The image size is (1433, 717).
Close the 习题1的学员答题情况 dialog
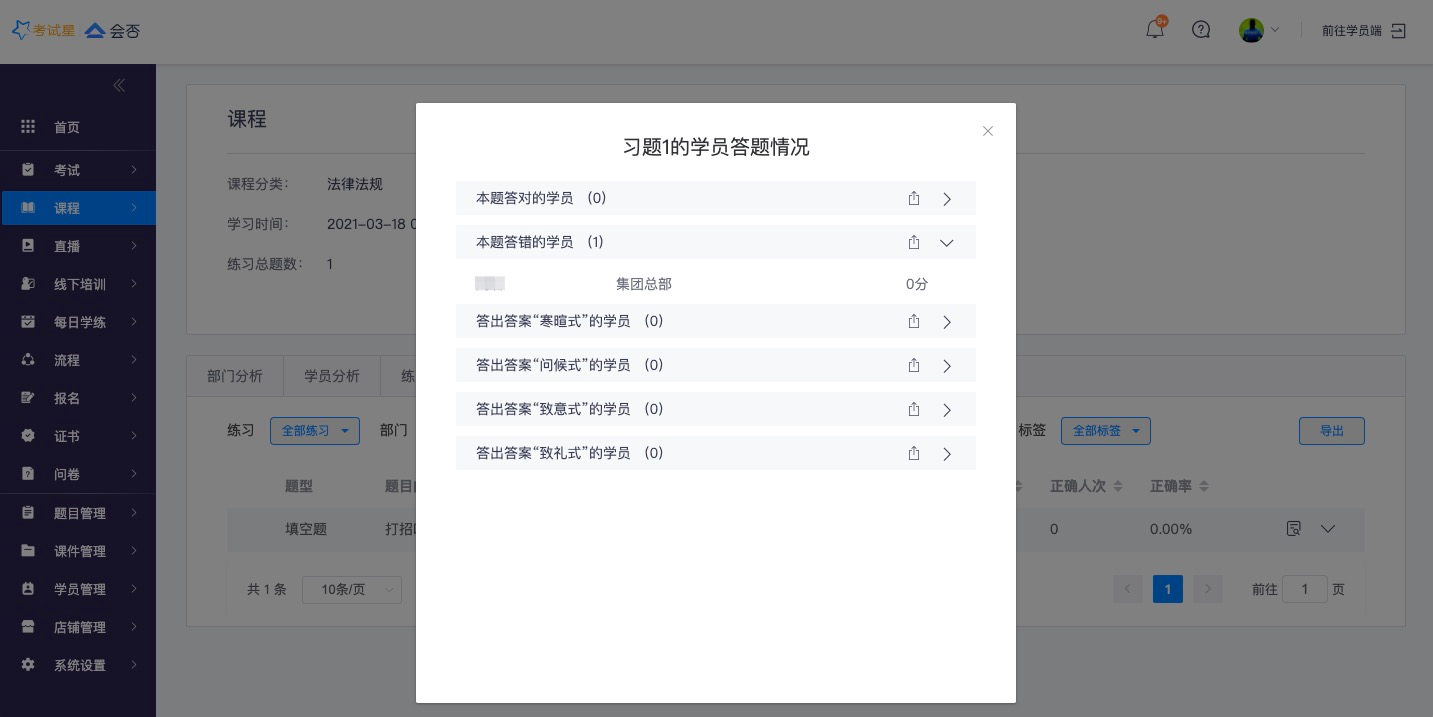pos(988,131)
